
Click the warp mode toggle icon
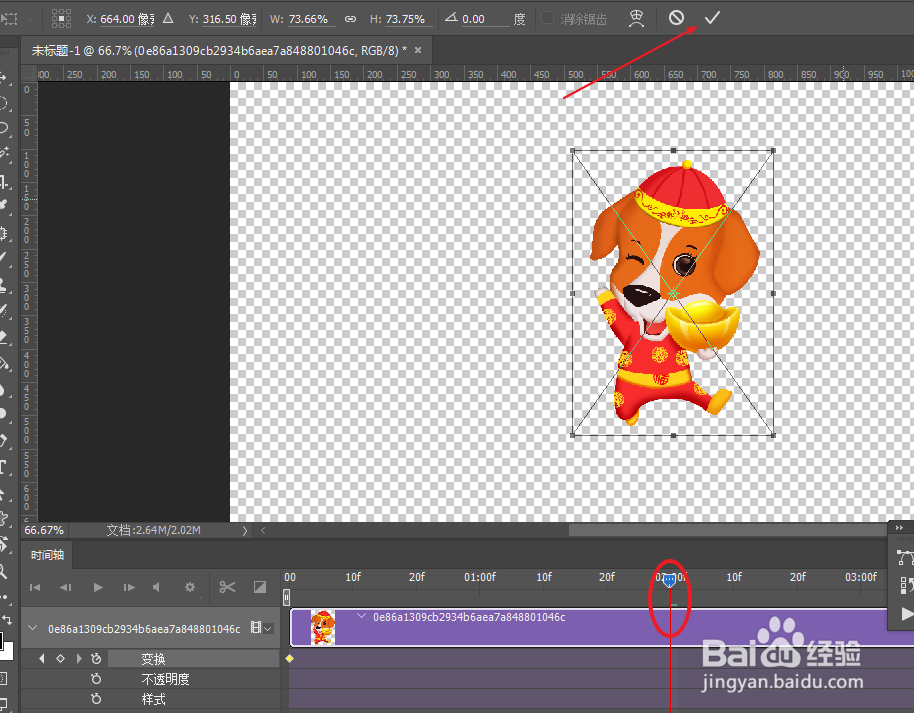coord(637,18)
